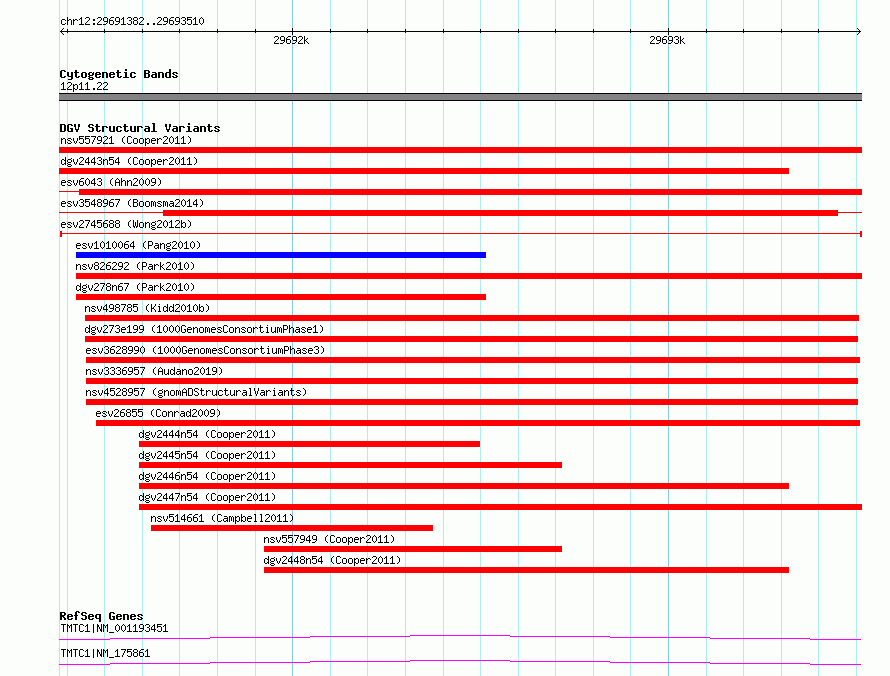
Task: Select the esv26855 (Conrad2009) label
Action: [158, 413]
